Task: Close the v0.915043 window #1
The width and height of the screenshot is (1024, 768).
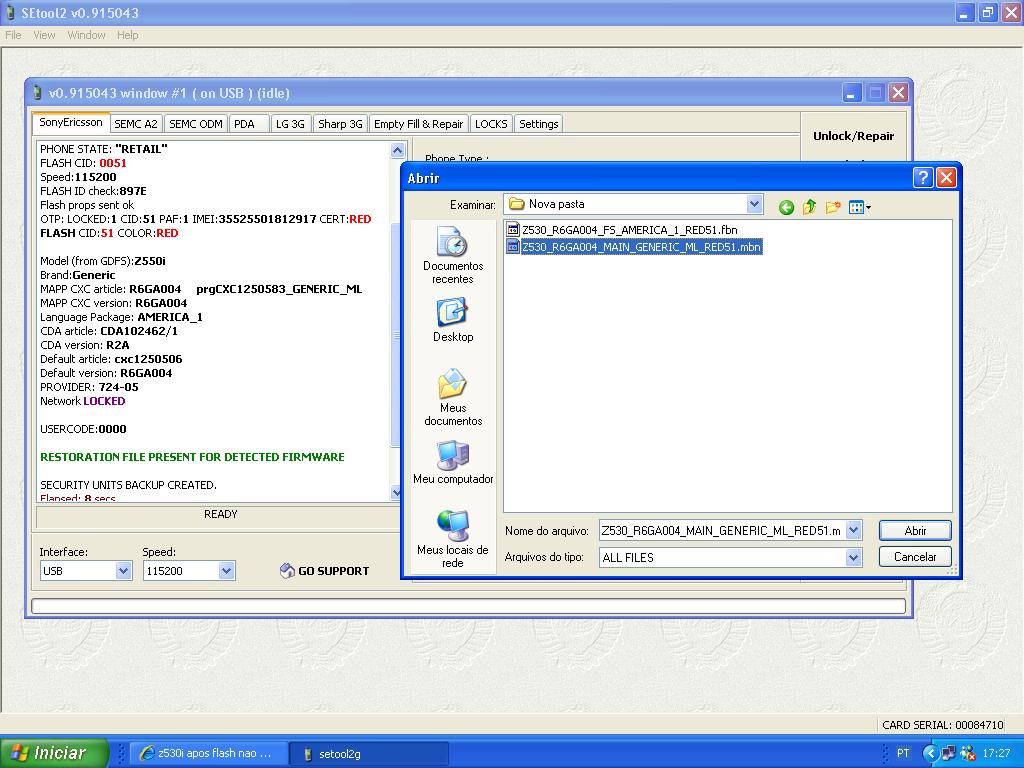Action: click(899, 93)
